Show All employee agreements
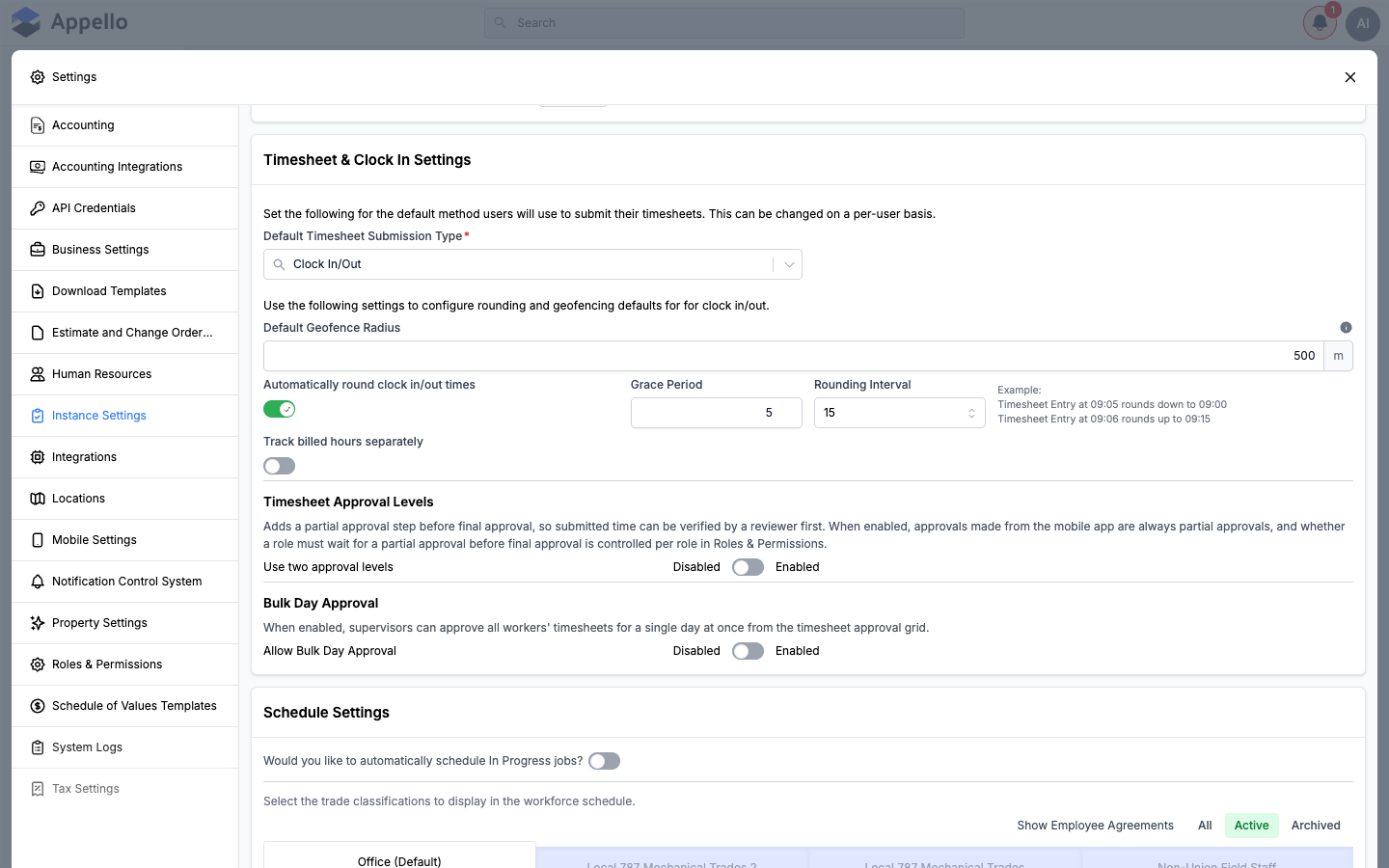 tap(1205, 826)
